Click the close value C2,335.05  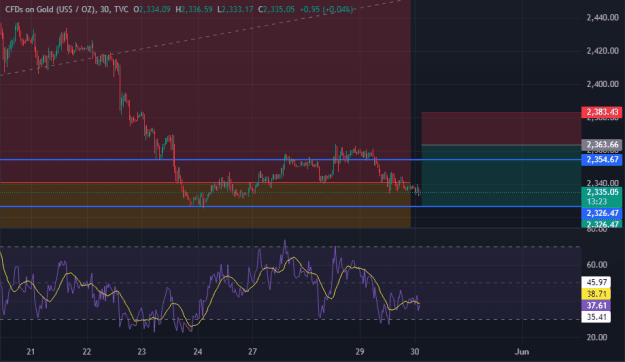coord(276,9)
